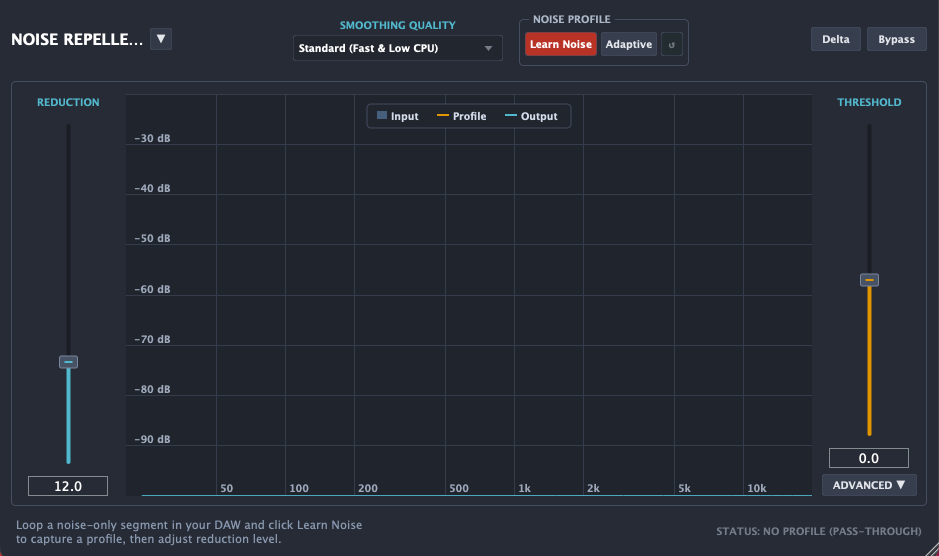Click the 50 frequency axis label
This screenshot has width=939, height=556.
tap(226, 488)
